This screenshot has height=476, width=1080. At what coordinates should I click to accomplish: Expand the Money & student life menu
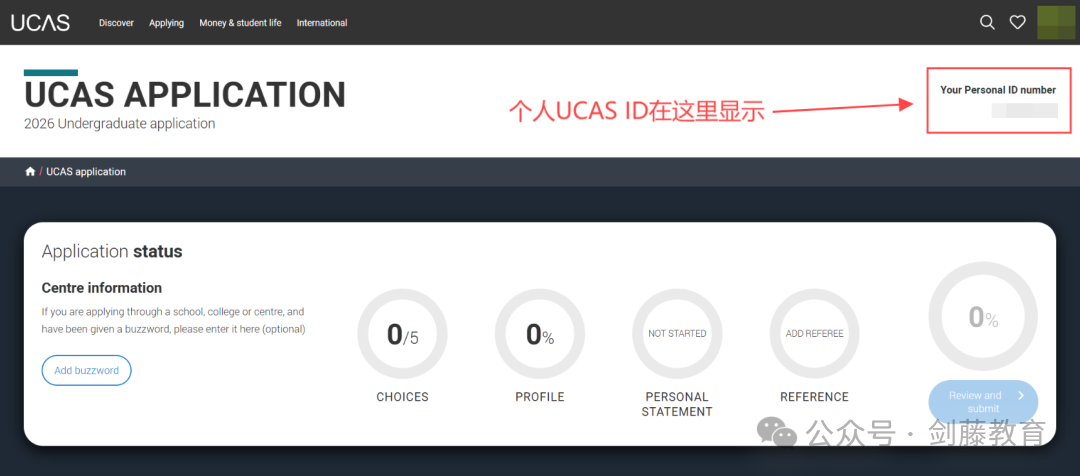pos(240,23)
